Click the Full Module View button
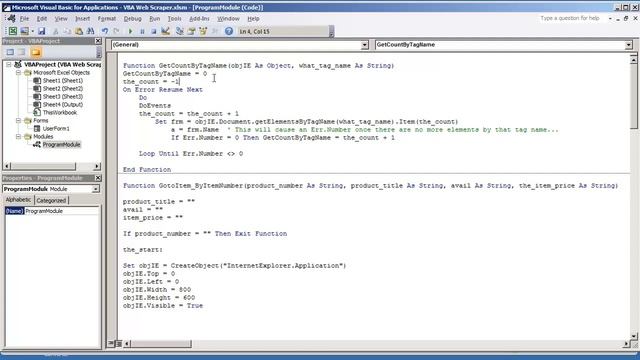 [118, 344]
